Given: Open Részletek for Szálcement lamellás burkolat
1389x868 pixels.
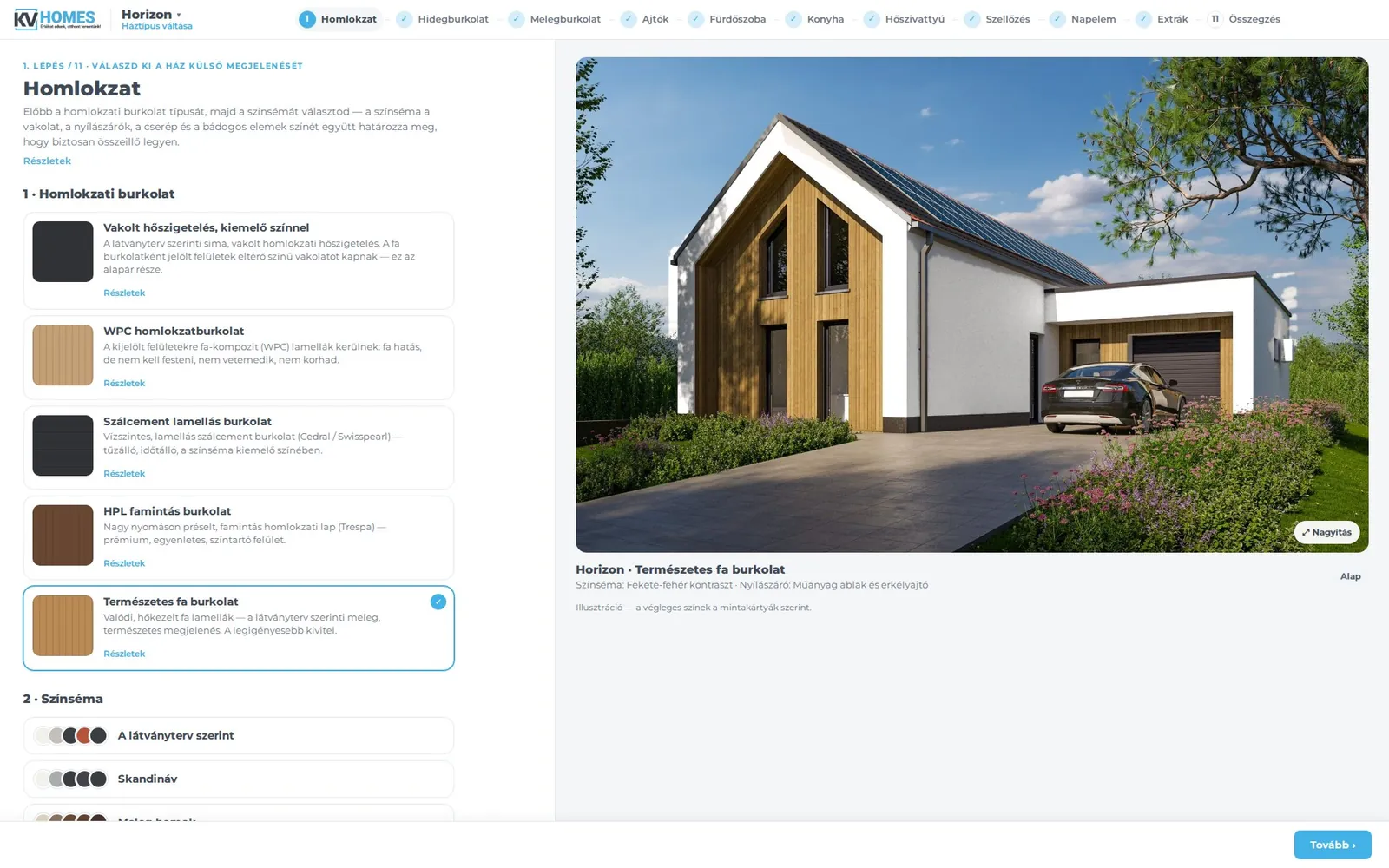Looking at the screenshot, I should (124, 473).
